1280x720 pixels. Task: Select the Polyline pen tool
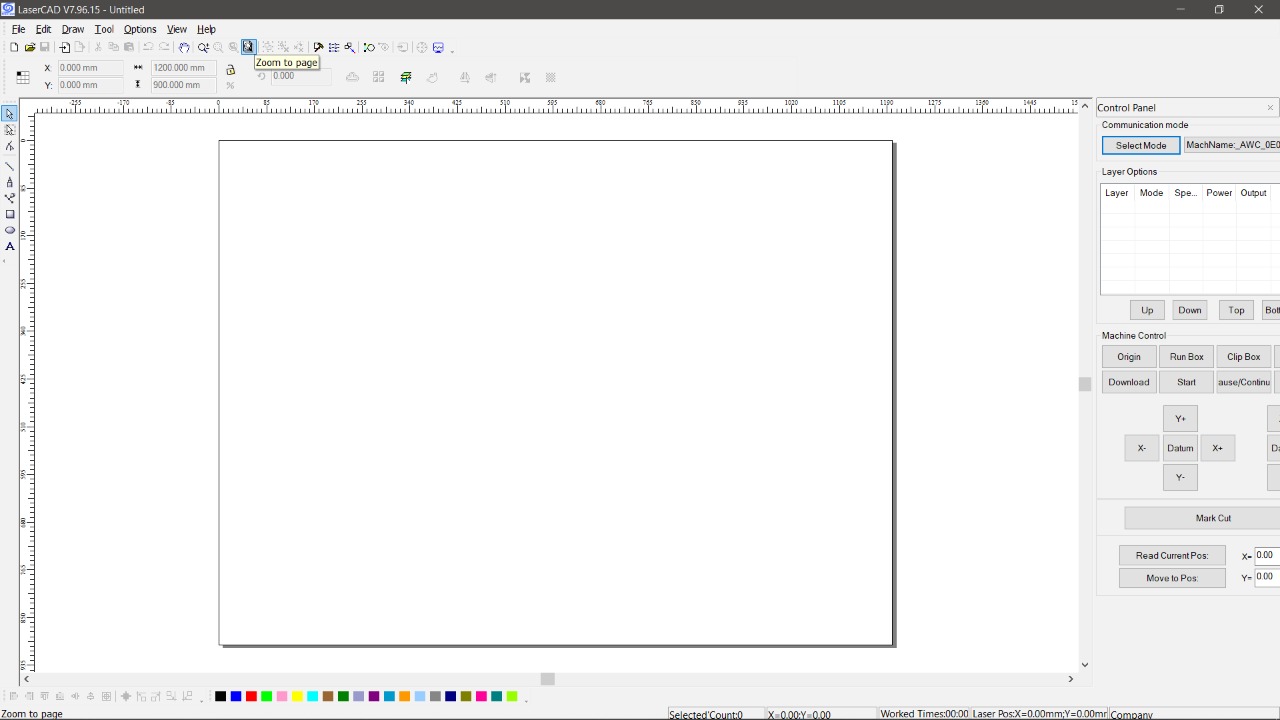pos(9,182)
